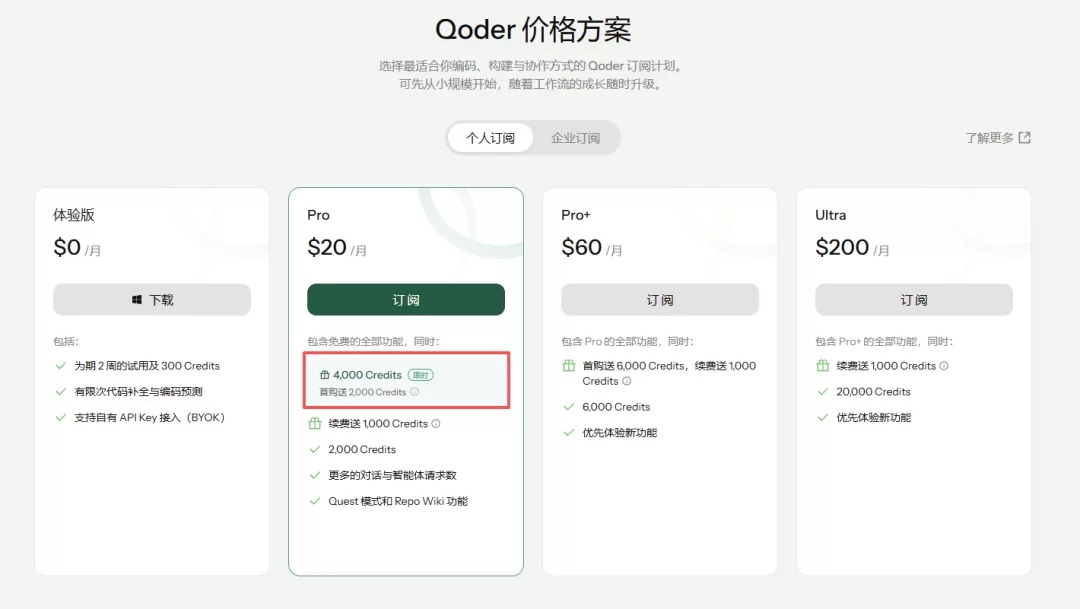Click the external link icon beside 了解更多

[1025, 138]
